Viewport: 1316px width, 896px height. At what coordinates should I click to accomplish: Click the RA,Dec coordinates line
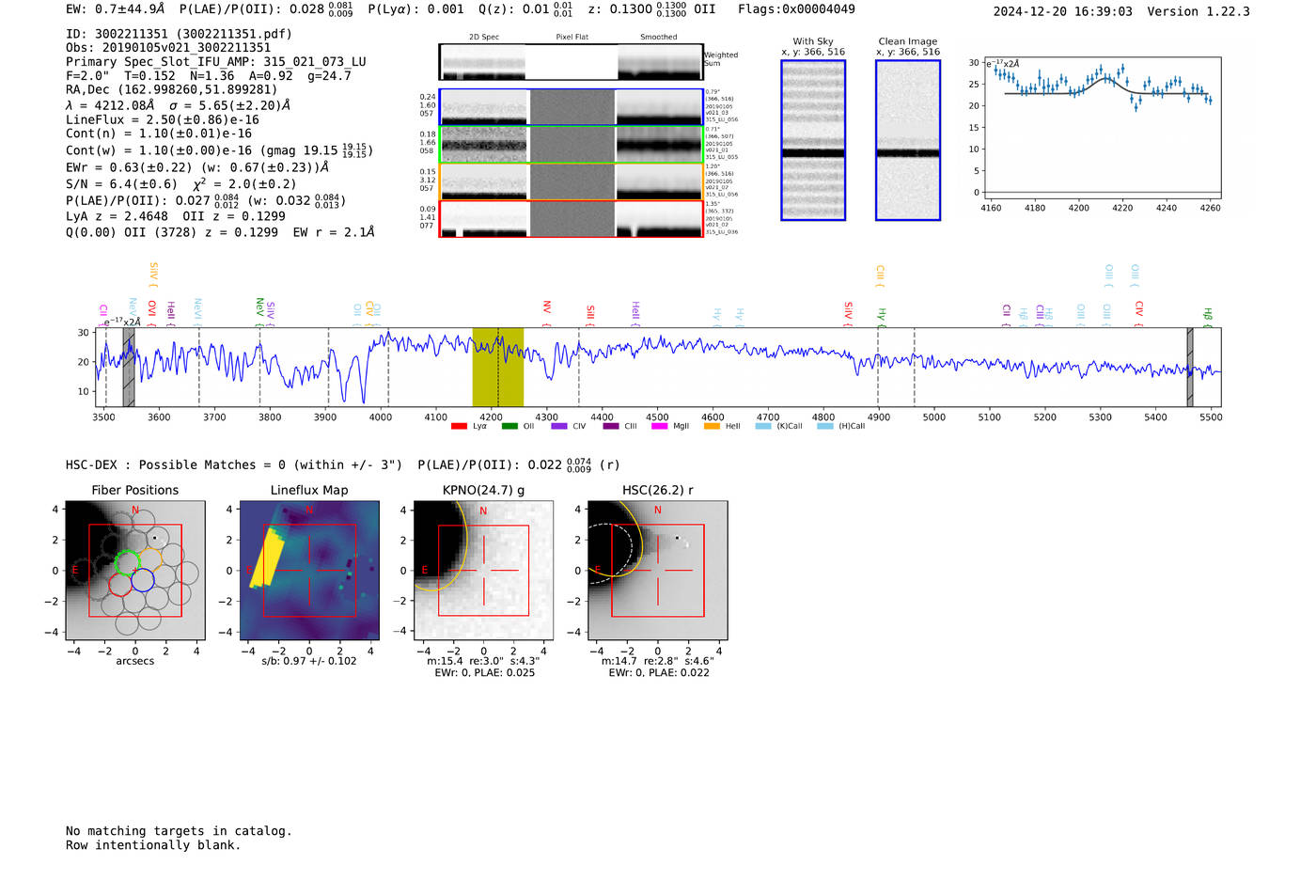172,90
